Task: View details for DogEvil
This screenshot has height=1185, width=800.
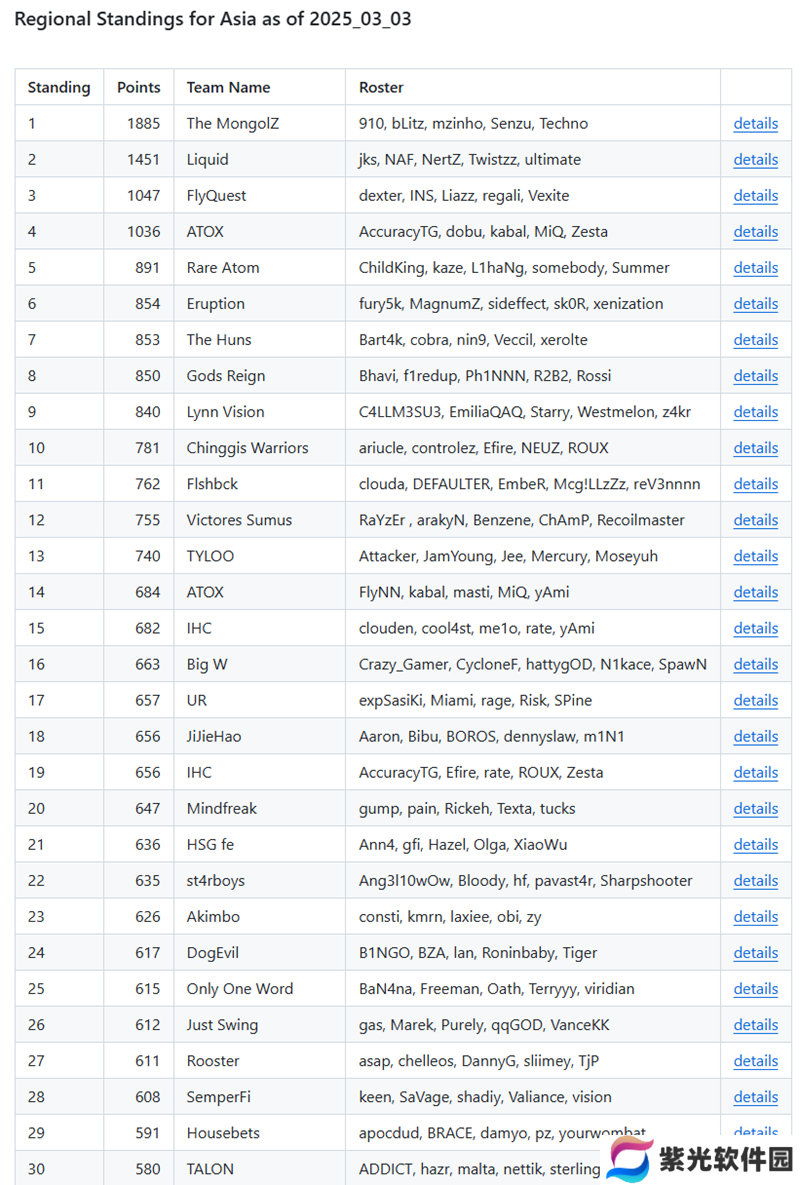Action: tap(755, 953)
